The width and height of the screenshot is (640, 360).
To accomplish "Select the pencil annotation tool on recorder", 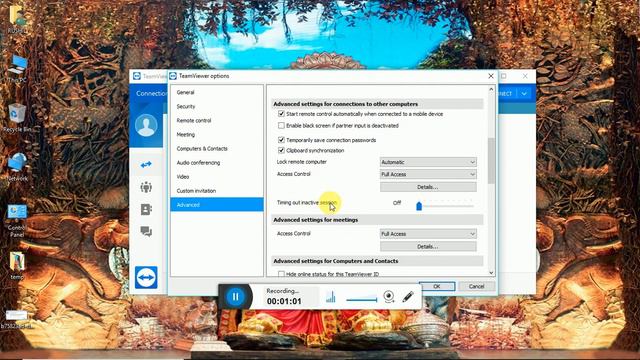I will pyautogui.click(x=408, y=296).
